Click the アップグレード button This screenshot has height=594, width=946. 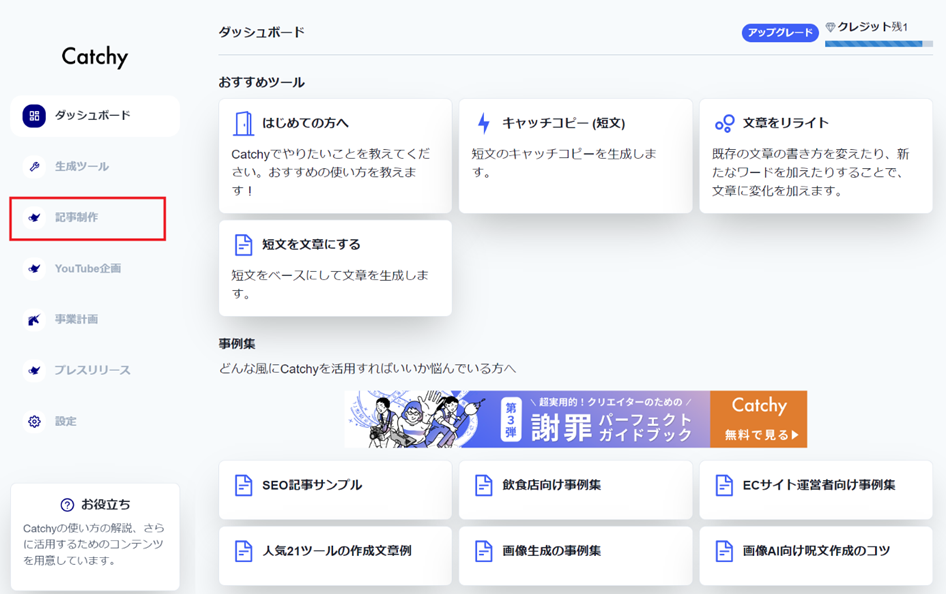(x=780, y=33)
